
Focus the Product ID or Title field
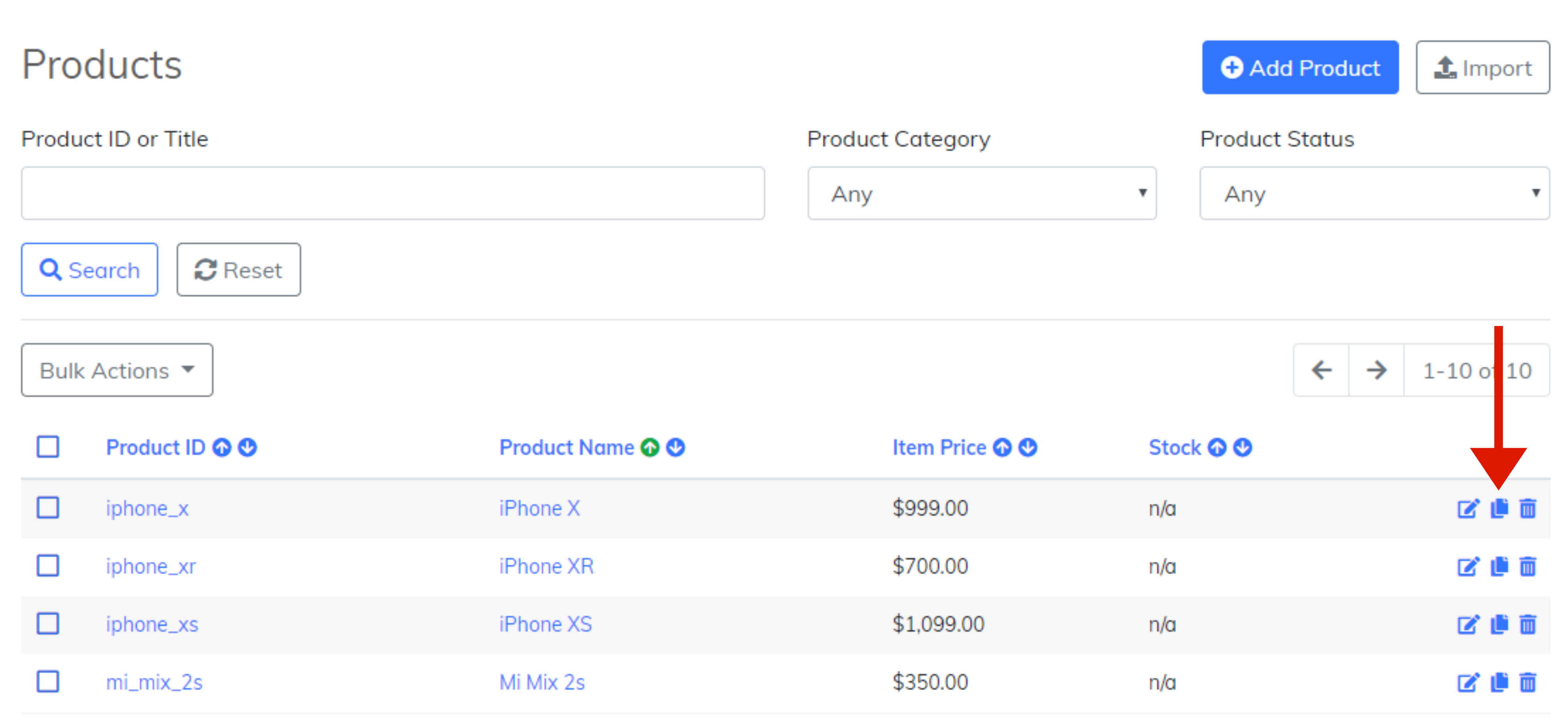tap(392, 193)
